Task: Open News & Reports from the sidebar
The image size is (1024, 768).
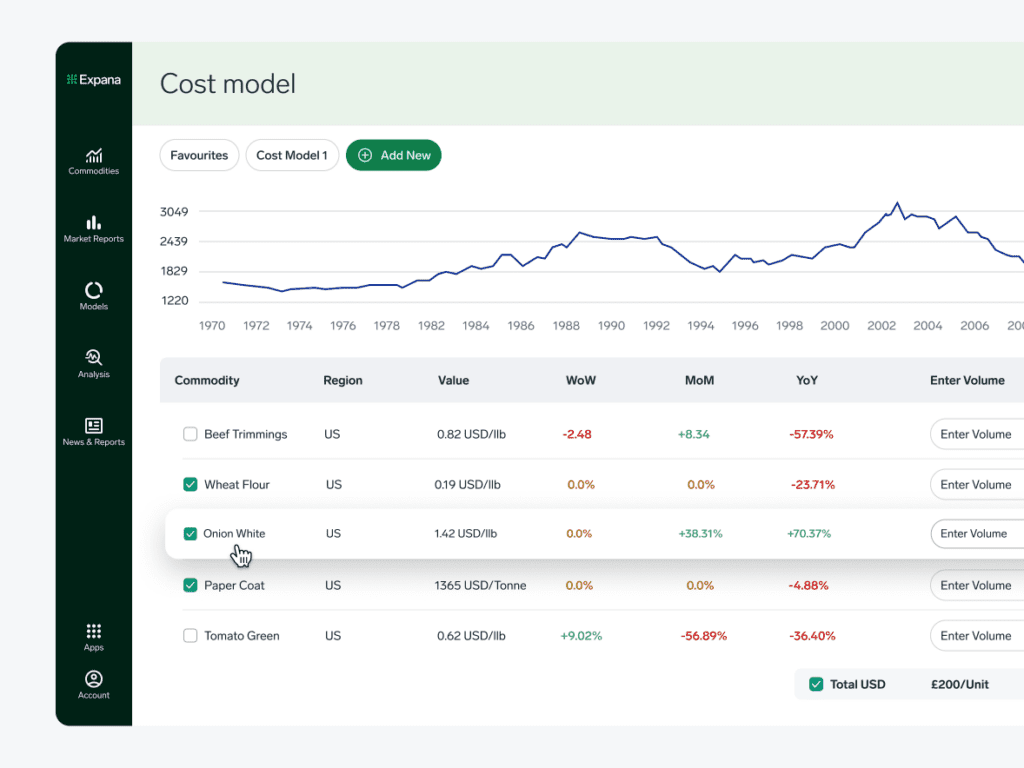Action: click(x=93, y=430)
